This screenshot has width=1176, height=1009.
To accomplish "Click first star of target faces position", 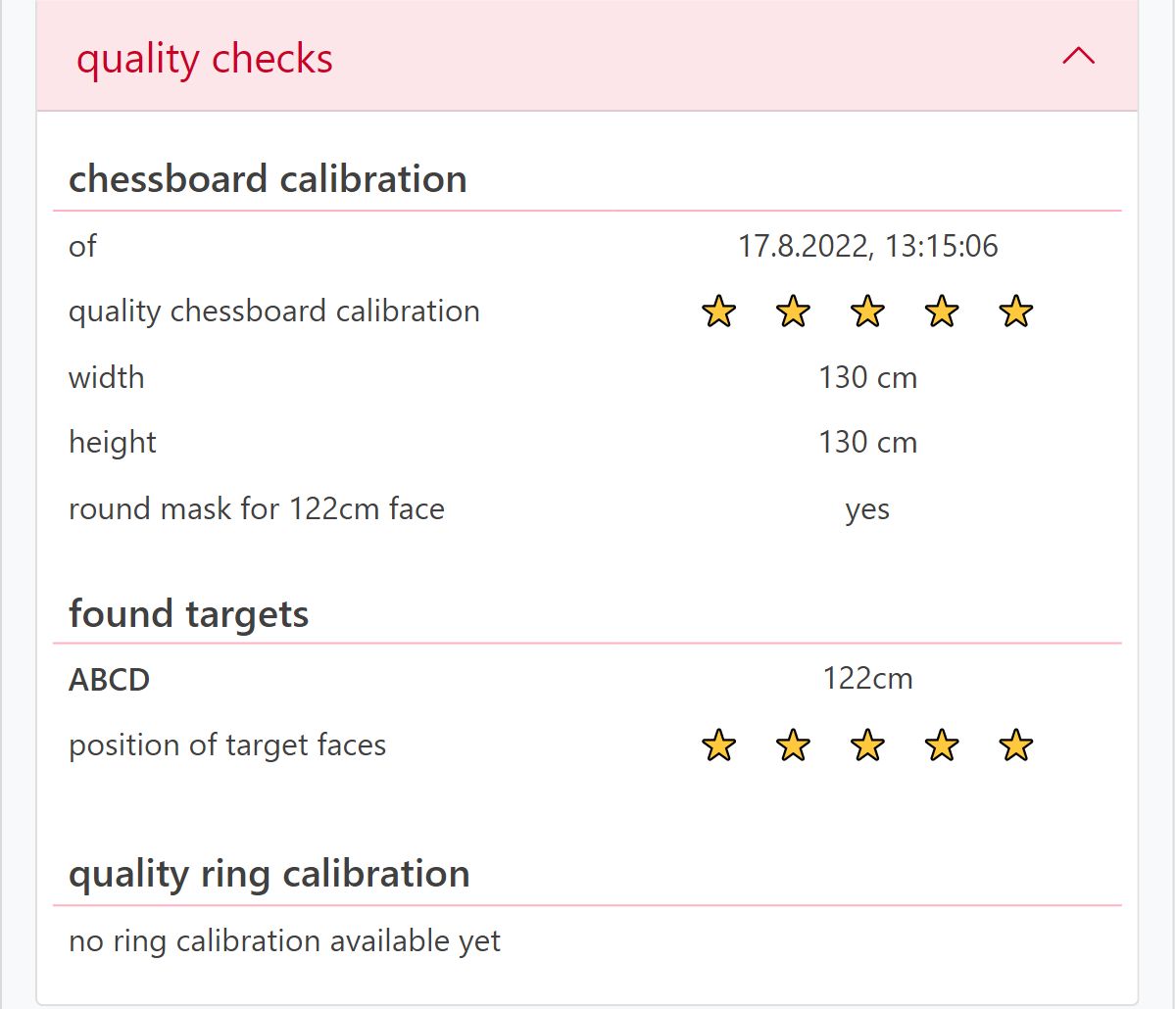I will point(719,746).
